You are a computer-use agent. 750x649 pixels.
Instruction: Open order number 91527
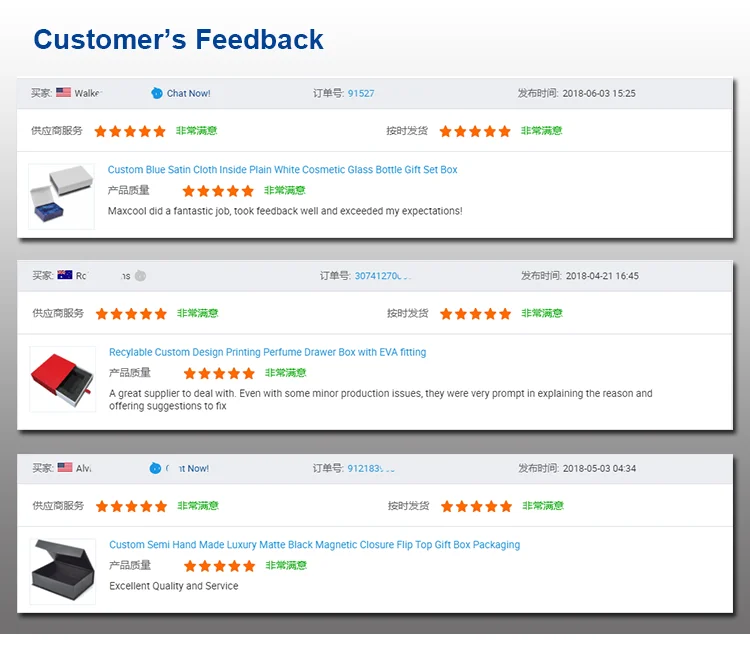tap(361, 93)
